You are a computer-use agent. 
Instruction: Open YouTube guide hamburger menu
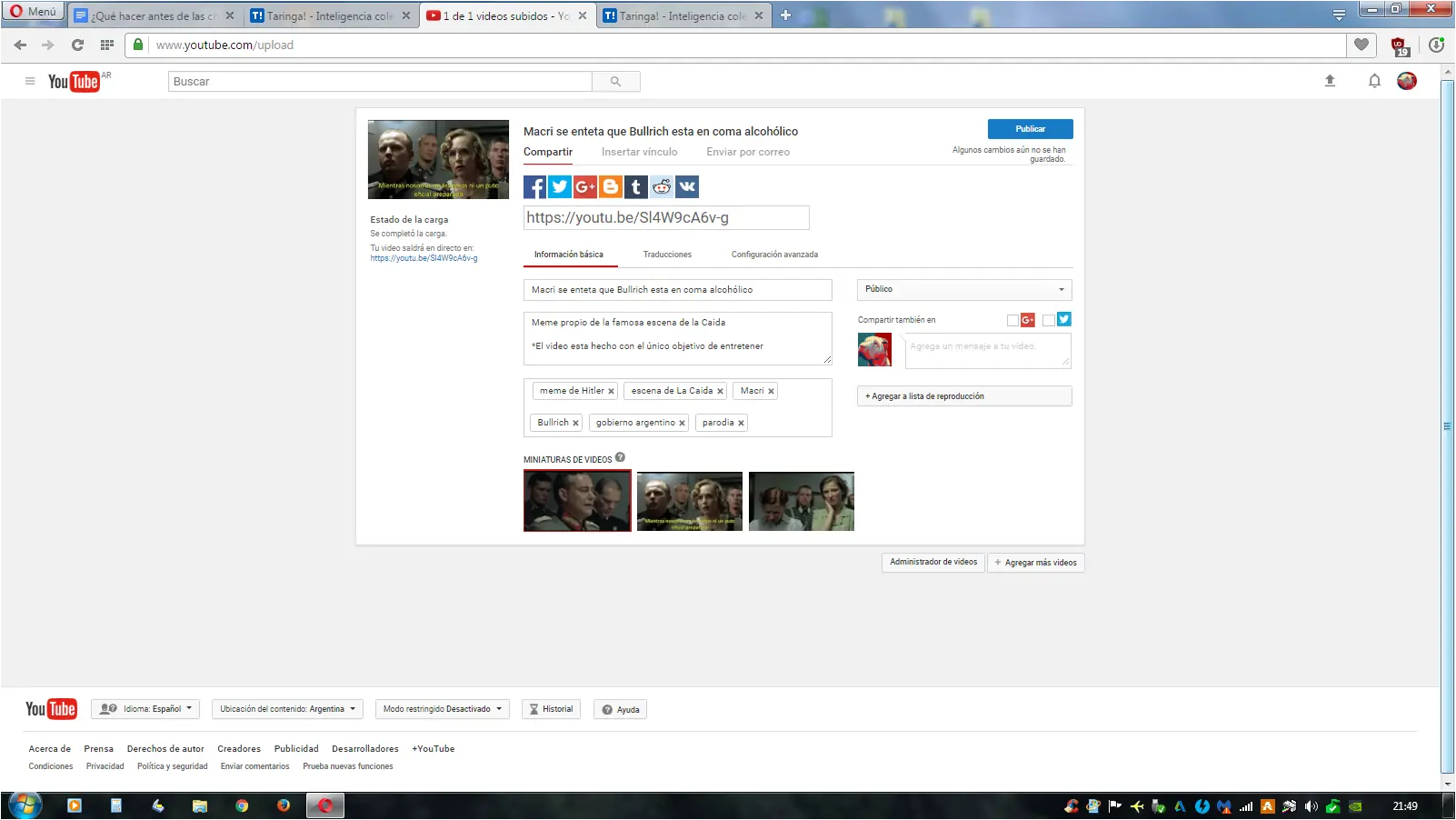pos(30,81)
